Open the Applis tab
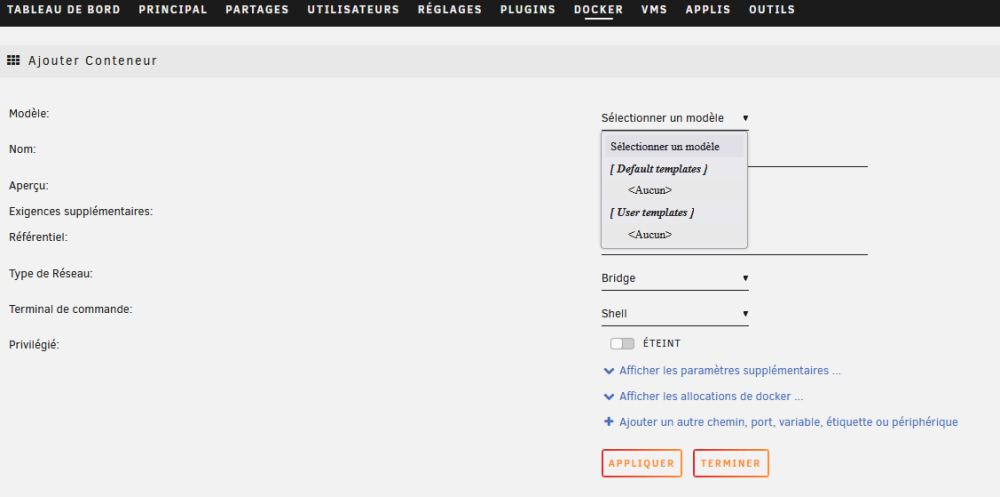The image size is (1000, 497). coord(708,10)
